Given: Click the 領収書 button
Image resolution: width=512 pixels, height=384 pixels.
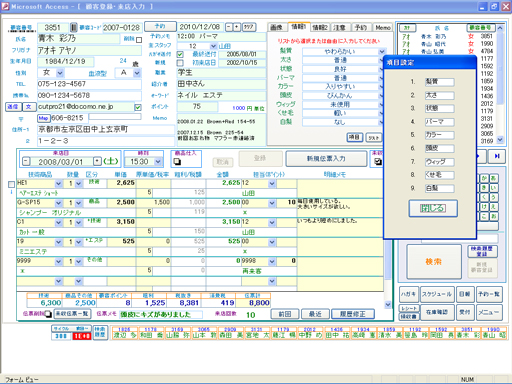Looking at the screenshot, I should (409, 316).
